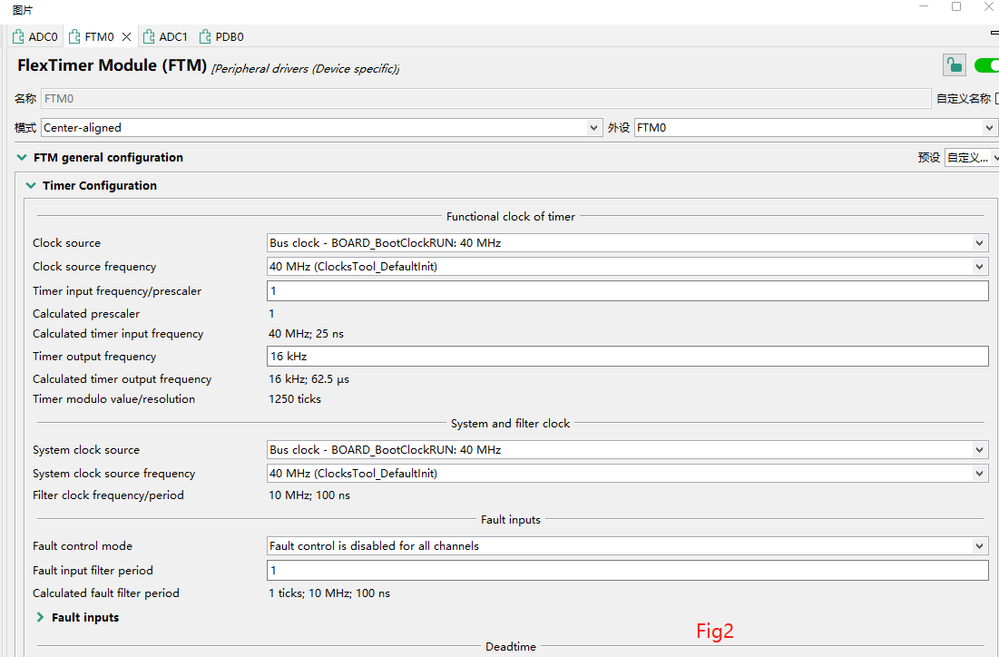Screen dimensions: 999x657
Task: Maximize the picture viewer window
Action: click(956, 7)
